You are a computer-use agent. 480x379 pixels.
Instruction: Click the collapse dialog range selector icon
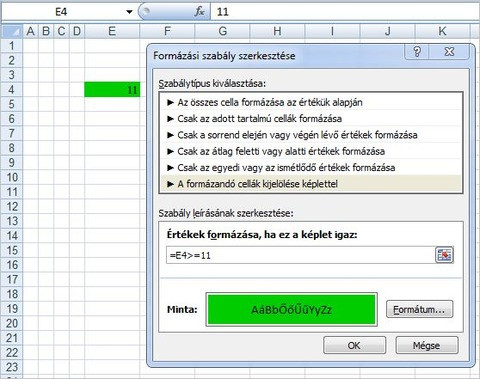click(444, 255)
